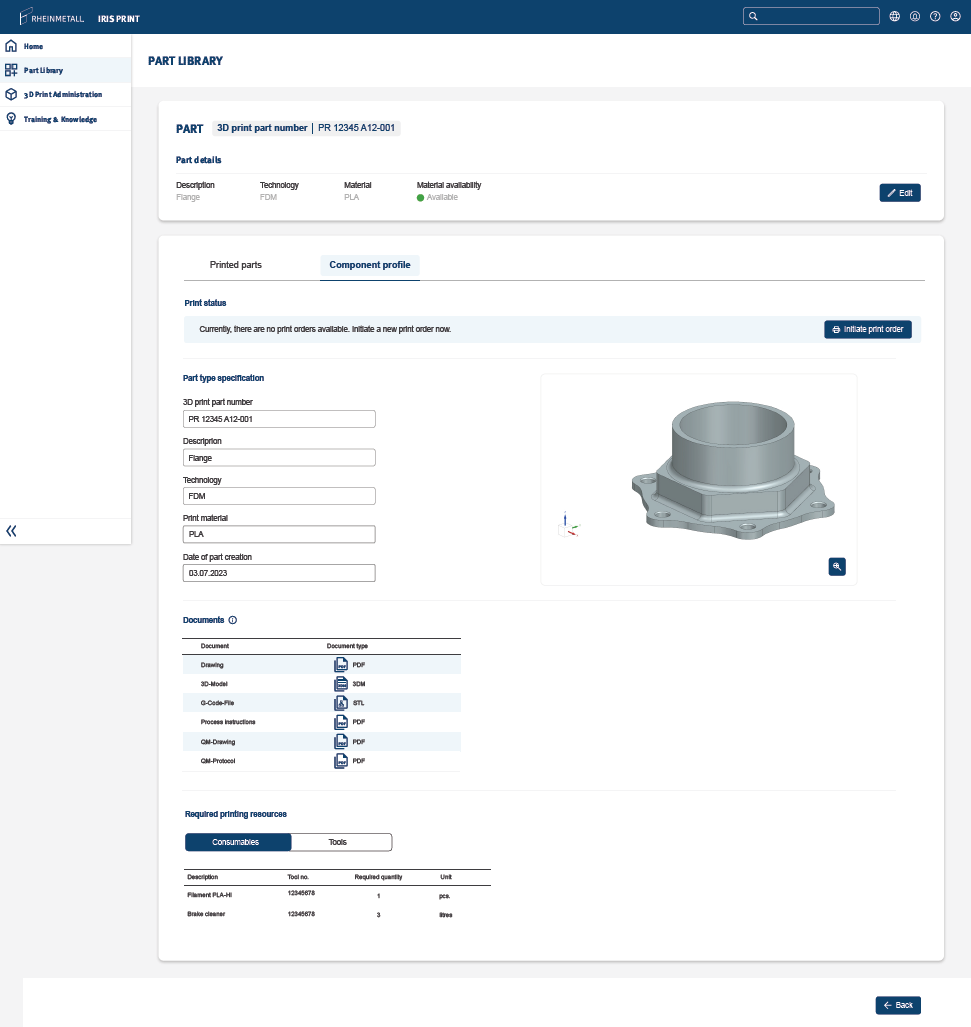Open the G-Code-File STL icon
Screen dimensions: 971x1027
click(x=340, y=703)
